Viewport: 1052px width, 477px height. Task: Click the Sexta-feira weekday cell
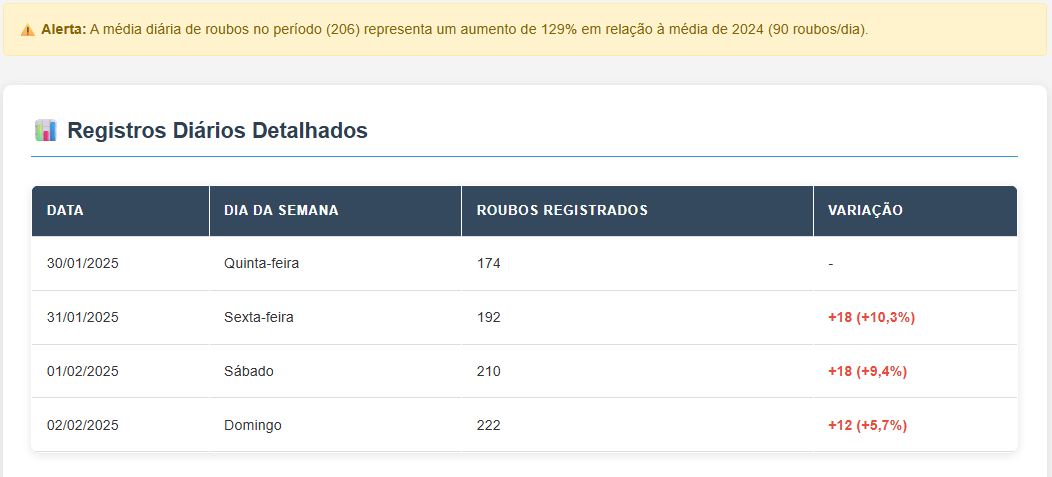point(259,318)
